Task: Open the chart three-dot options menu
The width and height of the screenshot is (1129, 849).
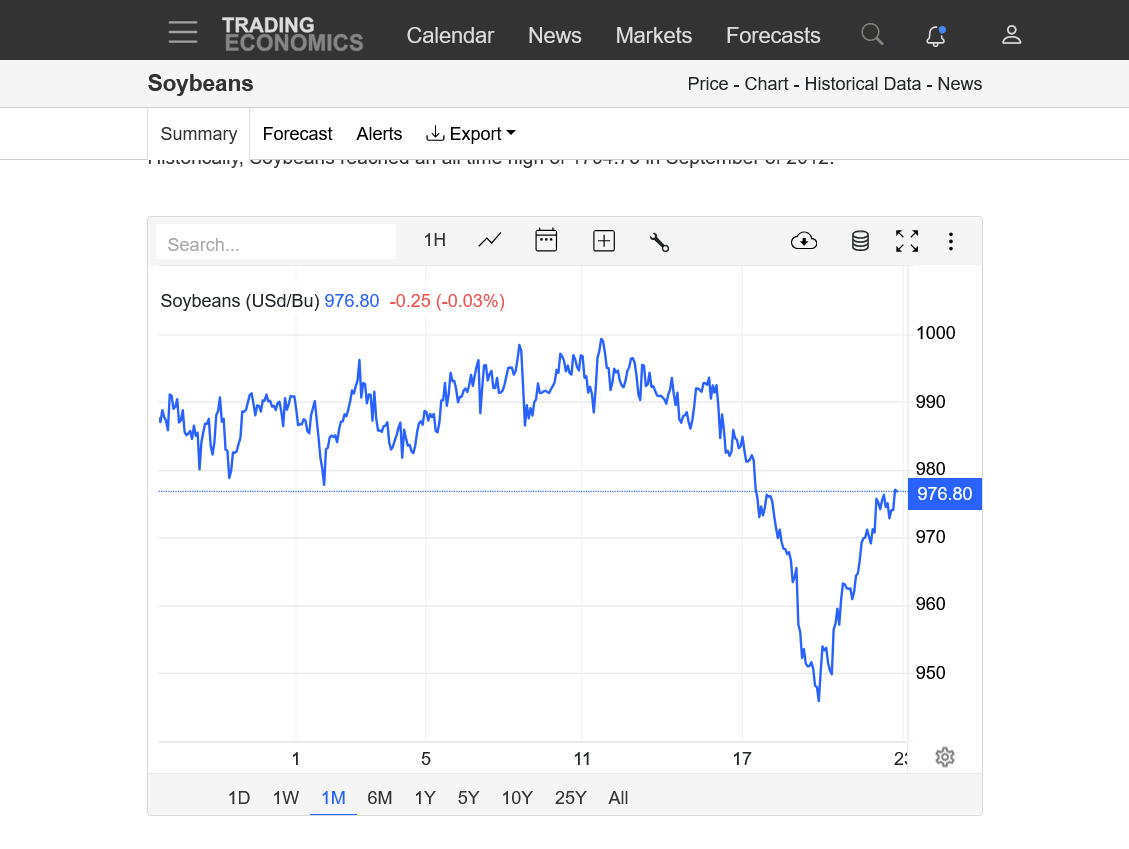Action: pos(951,241)
